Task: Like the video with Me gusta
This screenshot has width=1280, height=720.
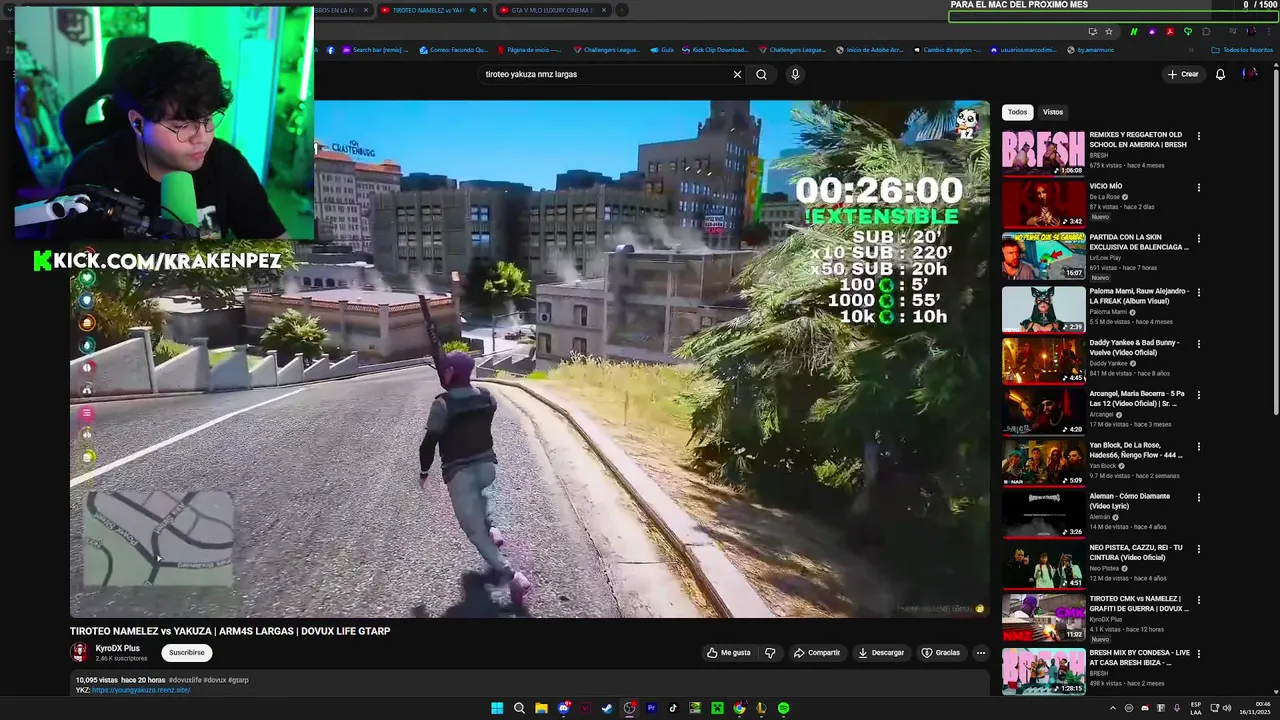Action: click(728, 653)
